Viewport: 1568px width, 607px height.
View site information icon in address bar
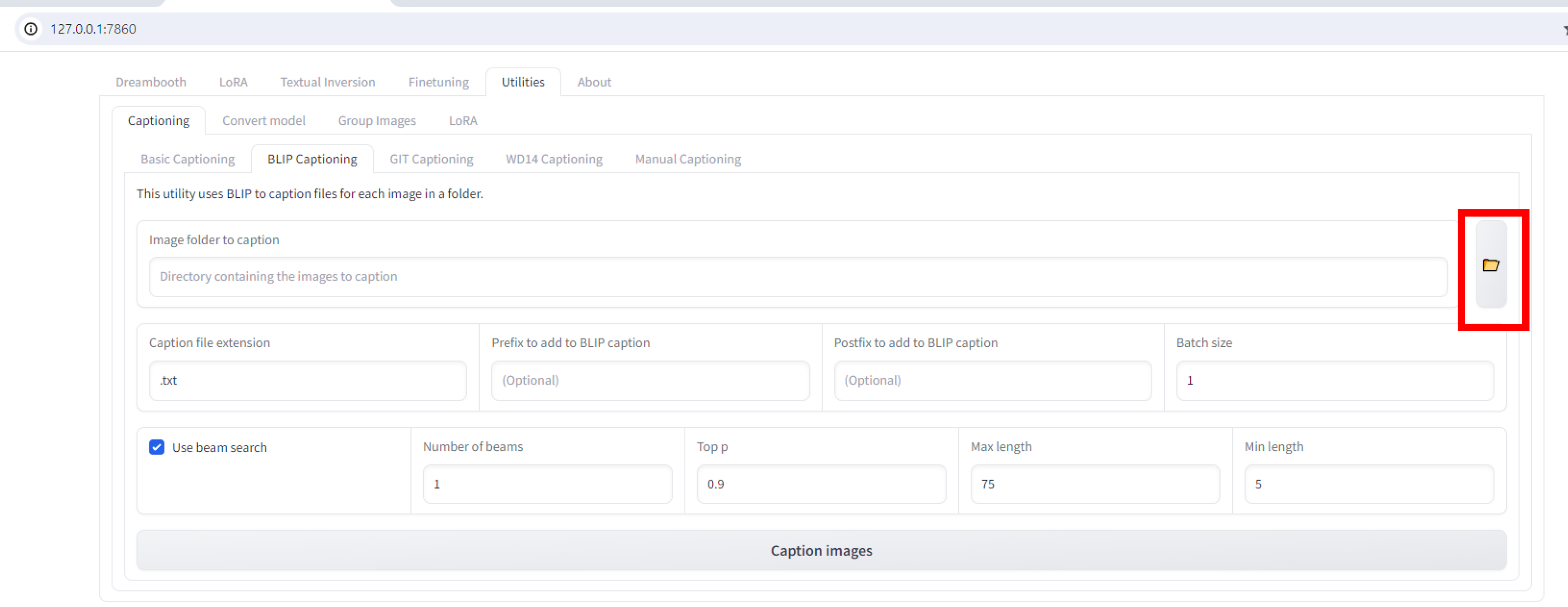[31, 29]
